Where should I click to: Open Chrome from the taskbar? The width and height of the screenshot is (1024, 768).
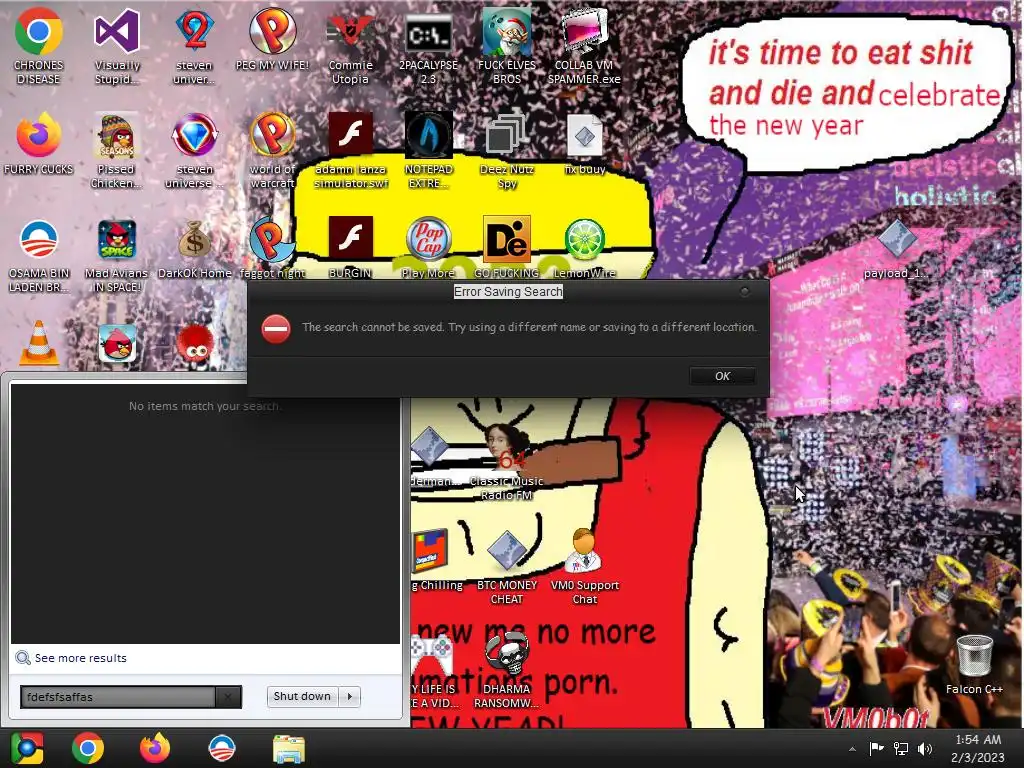pos(88,748)
